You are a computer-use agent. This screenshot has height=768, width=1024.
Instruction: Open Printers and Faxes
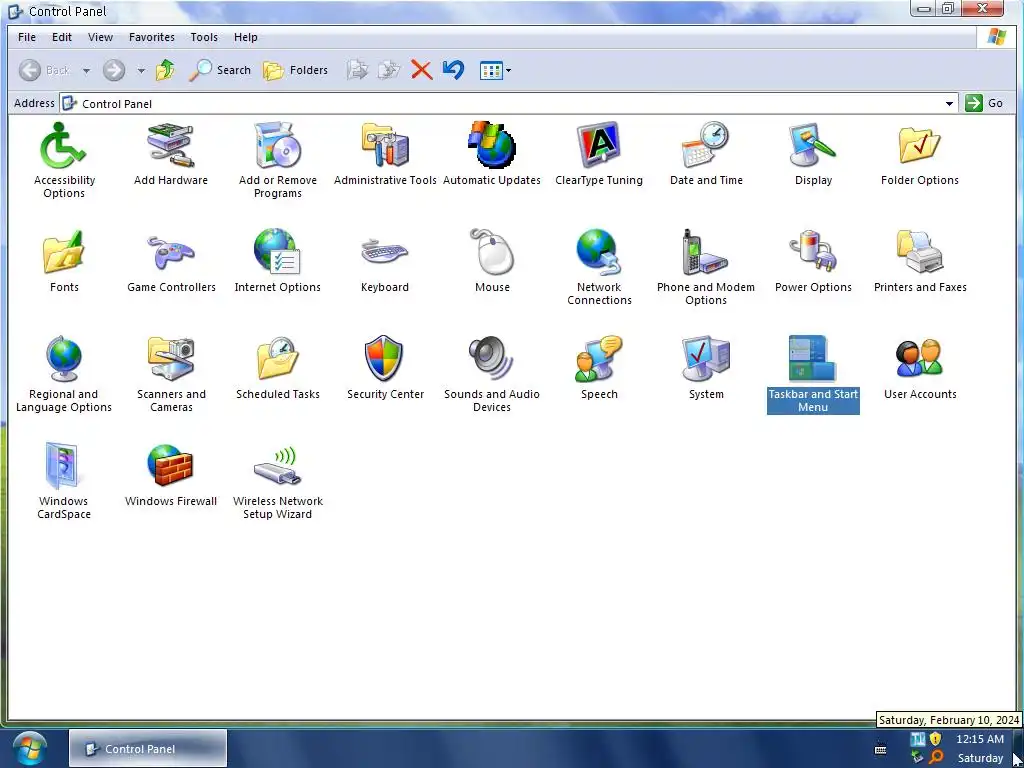pyautogui.click(x=920, y=261)
